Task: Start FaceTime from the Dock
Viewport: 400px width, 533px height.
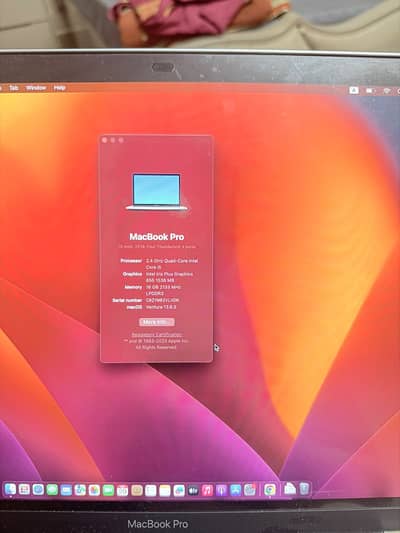Action: (108, 490)
